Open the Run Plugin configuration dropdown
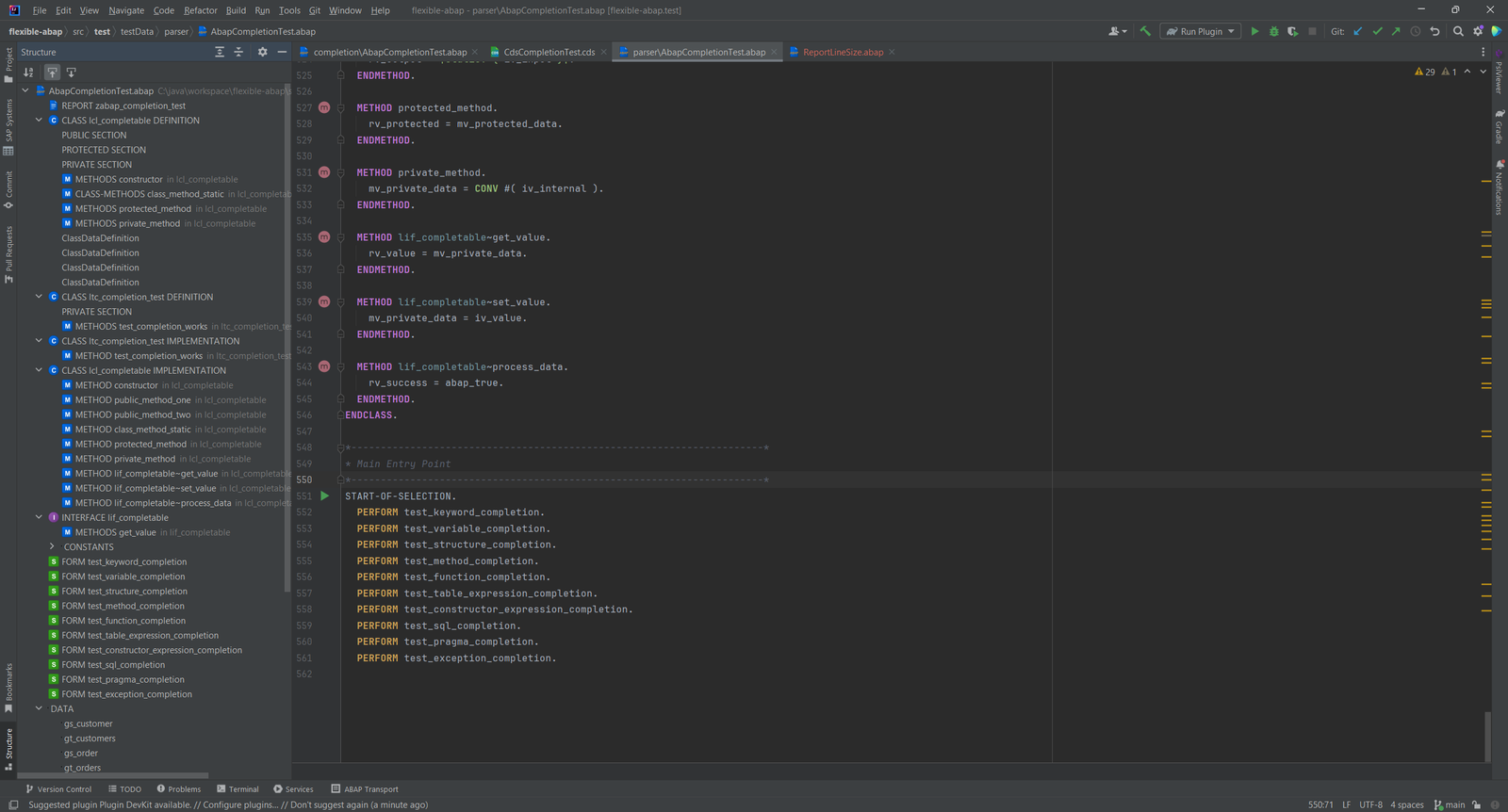1508x812 pixels. pyautogui.click(x=1201, y=31)
